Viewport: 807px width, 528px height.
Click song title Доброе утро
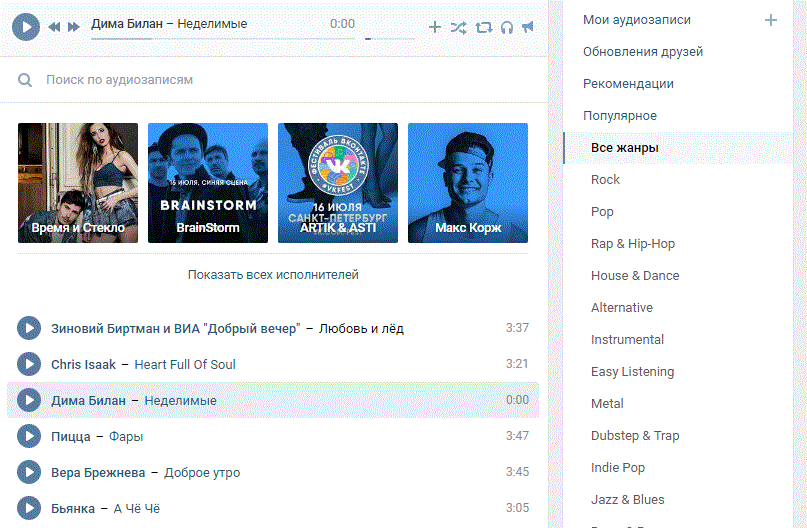pyautogui.click(x=202, y=472)
